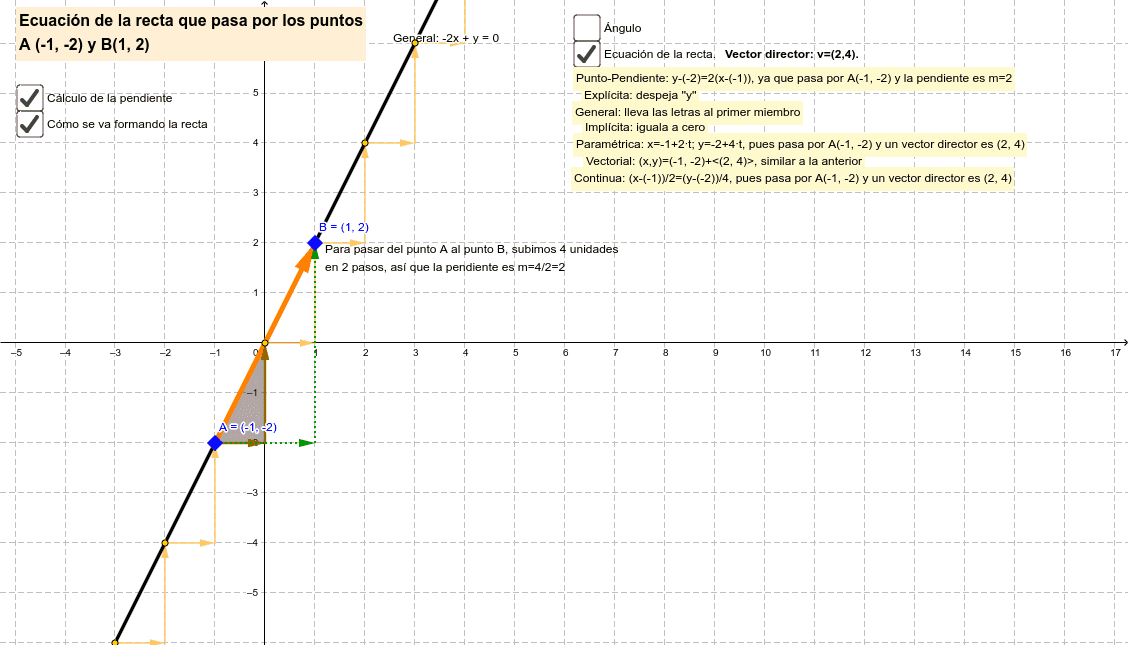
Task: Click 'así que la pendiente es m=4/2=2' text
Action: [x=472, y=267]
